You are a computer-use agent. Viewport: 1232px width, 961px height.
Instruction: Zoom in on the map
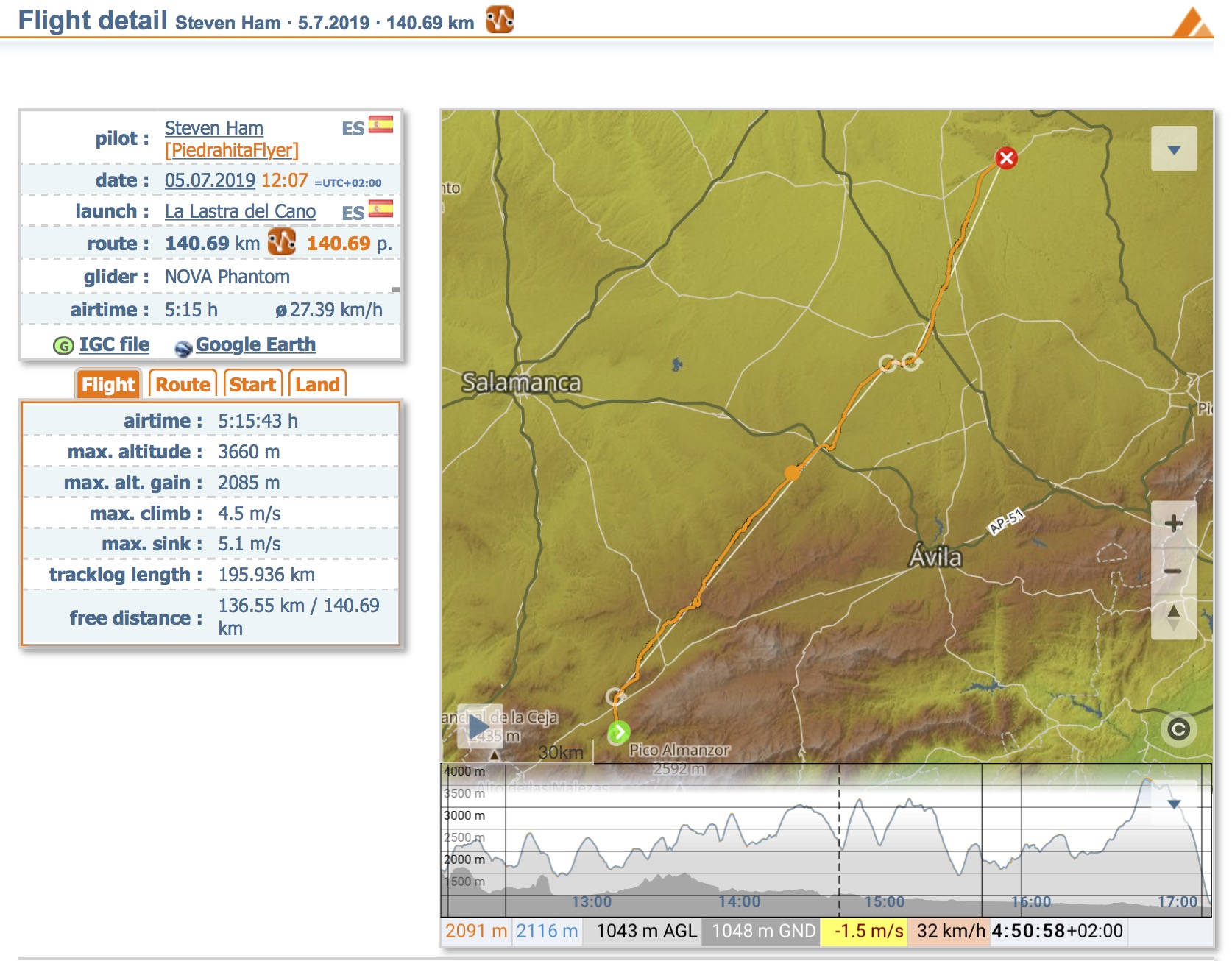point(1174,523)
